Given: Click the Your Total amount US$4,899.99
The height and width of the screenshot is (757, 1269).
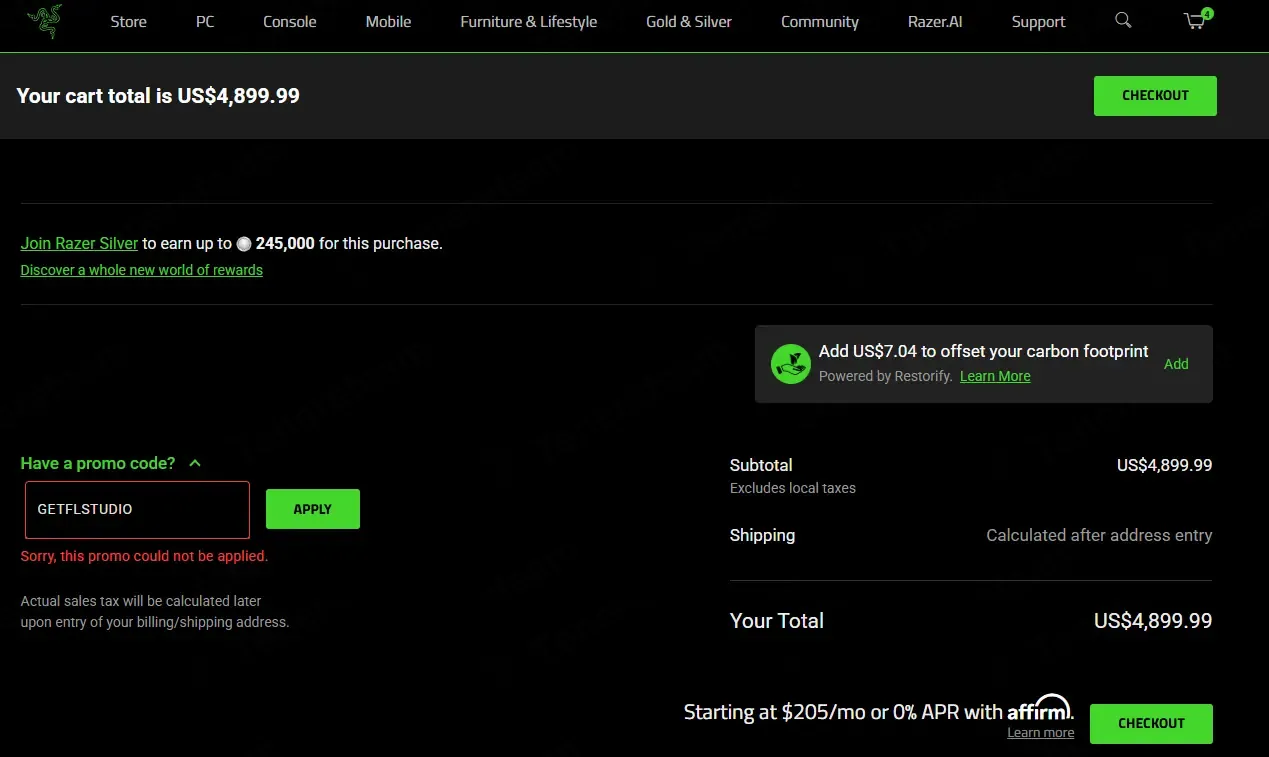Looking at the screenshot, I should [1153, 621].
